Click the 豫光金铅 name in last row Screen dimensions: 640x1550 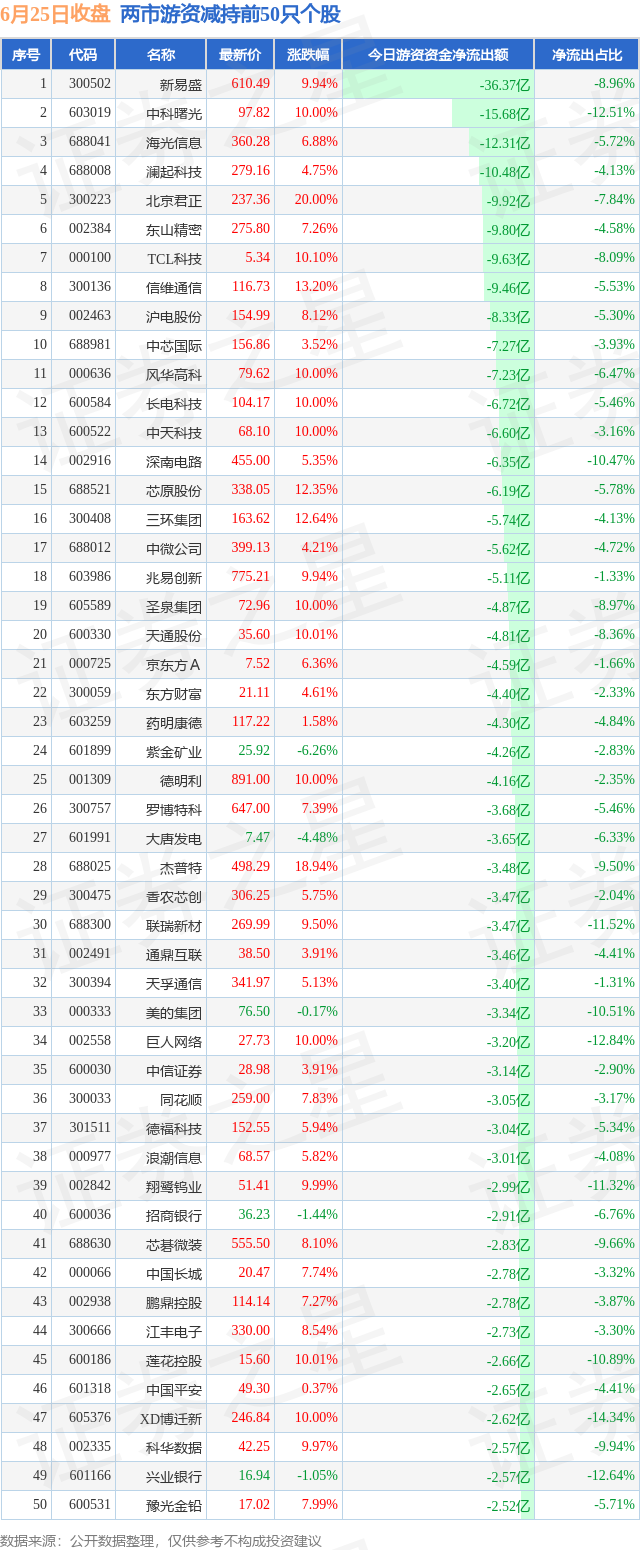pyautogui.click(x=174, y=1505)
